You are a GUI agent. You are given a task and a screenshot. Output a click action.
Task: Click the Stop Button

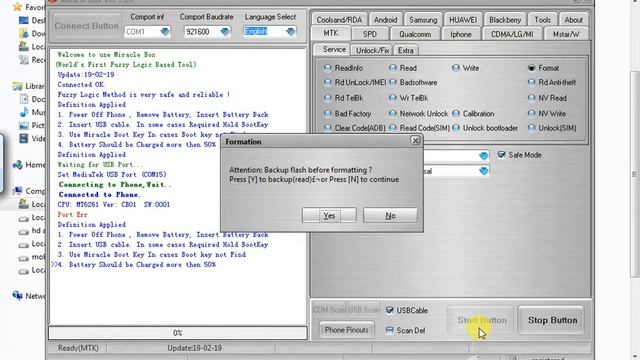pyautogui.click(x=552, y=320)
